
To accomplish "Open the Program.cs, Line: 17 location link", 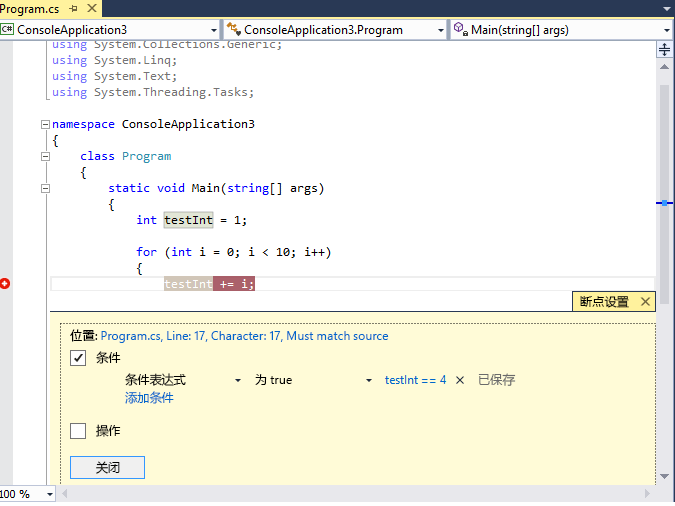I will 244,336.
